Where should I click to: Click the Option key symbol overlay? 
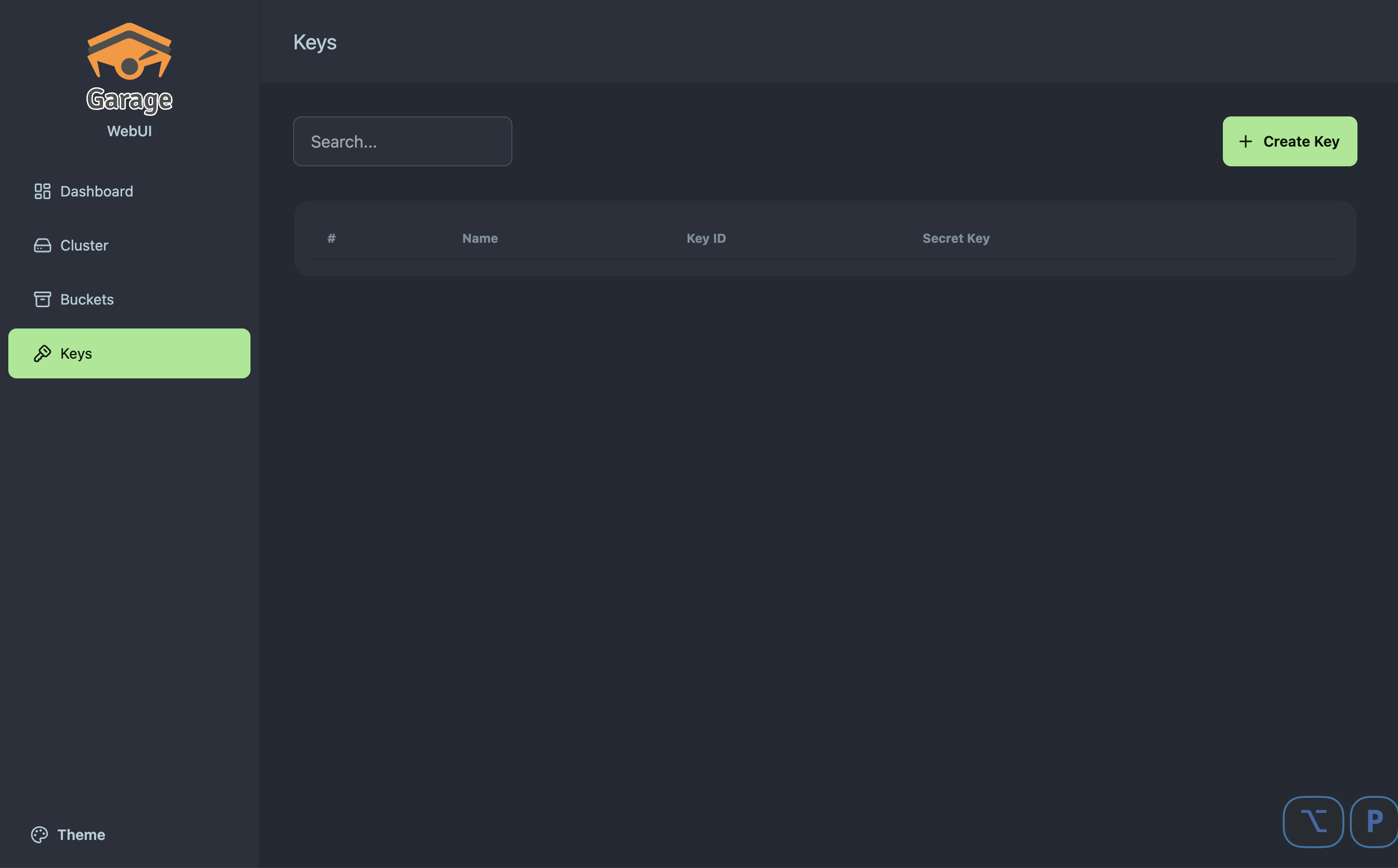(1313, 822)
